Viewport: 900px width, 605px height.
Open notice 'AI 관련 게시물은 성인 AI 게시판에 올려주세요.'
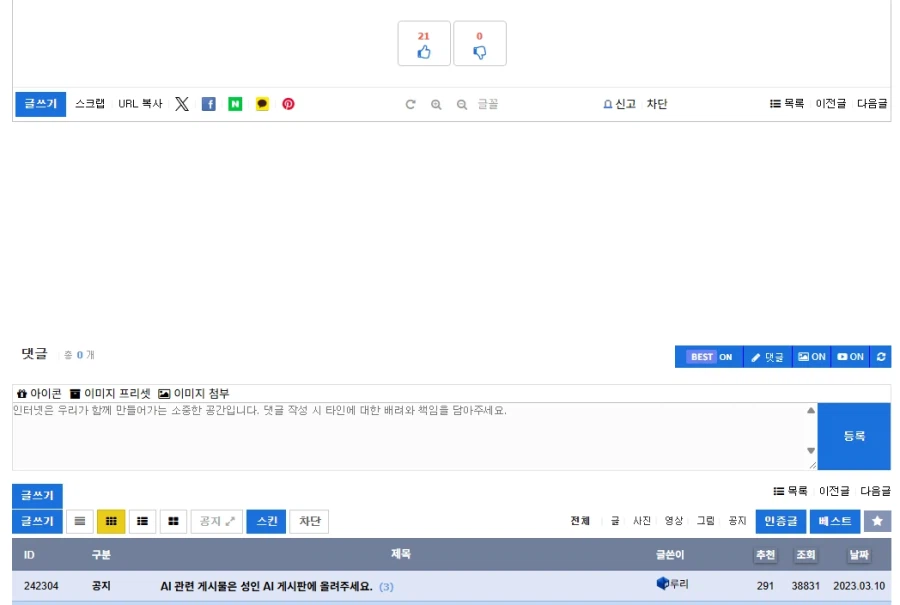pyautogui.click(x=266, y=586)
